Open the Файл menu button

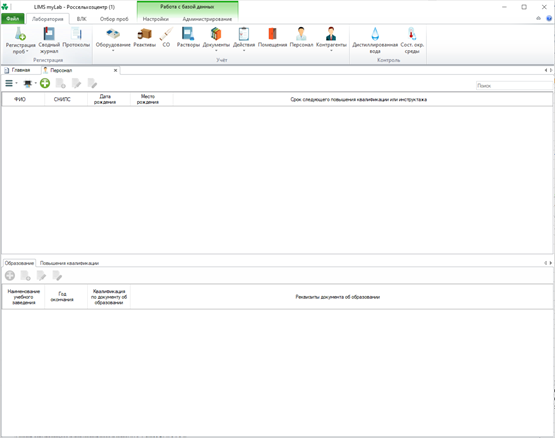(13, 18)
